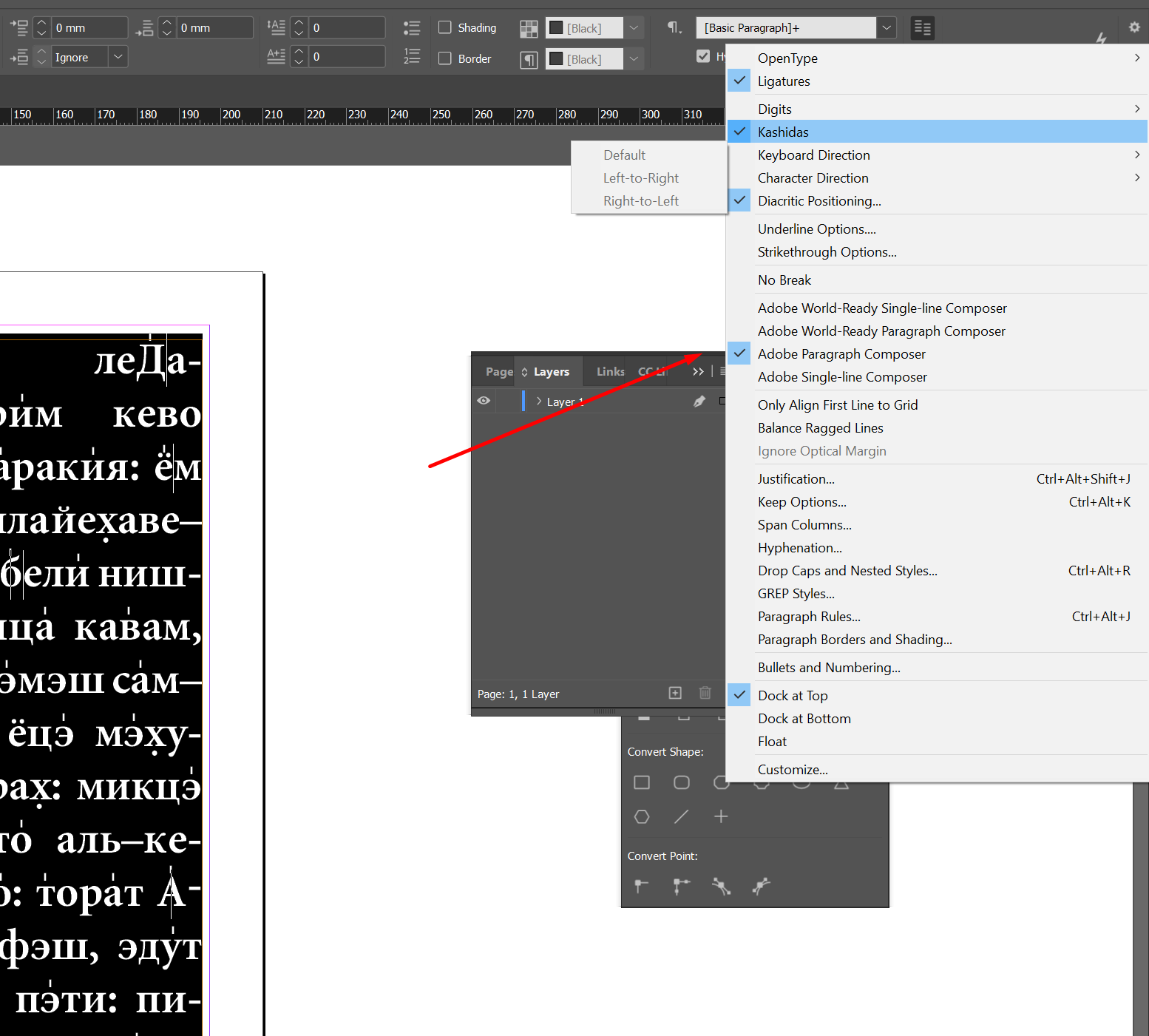Toggle the Hyphenate checkbox
Image resolution: width=1149 pixels, height=1036 pixels.
(703, 56)
